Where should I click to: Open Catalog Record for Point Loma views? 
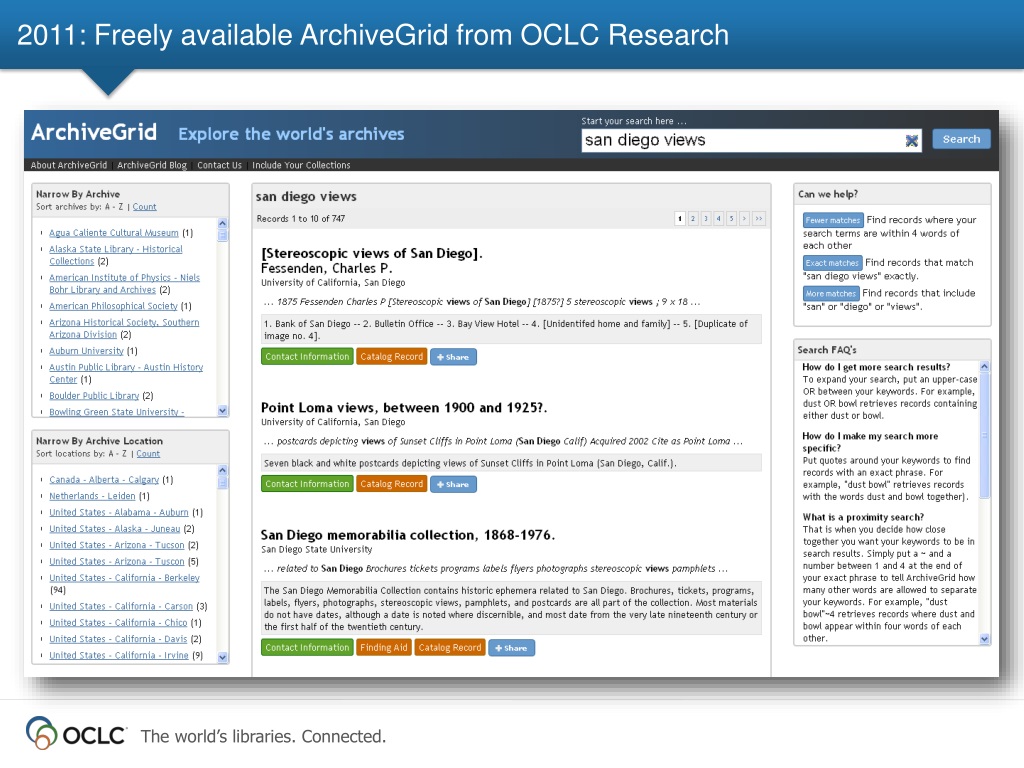tap(392, 484)
